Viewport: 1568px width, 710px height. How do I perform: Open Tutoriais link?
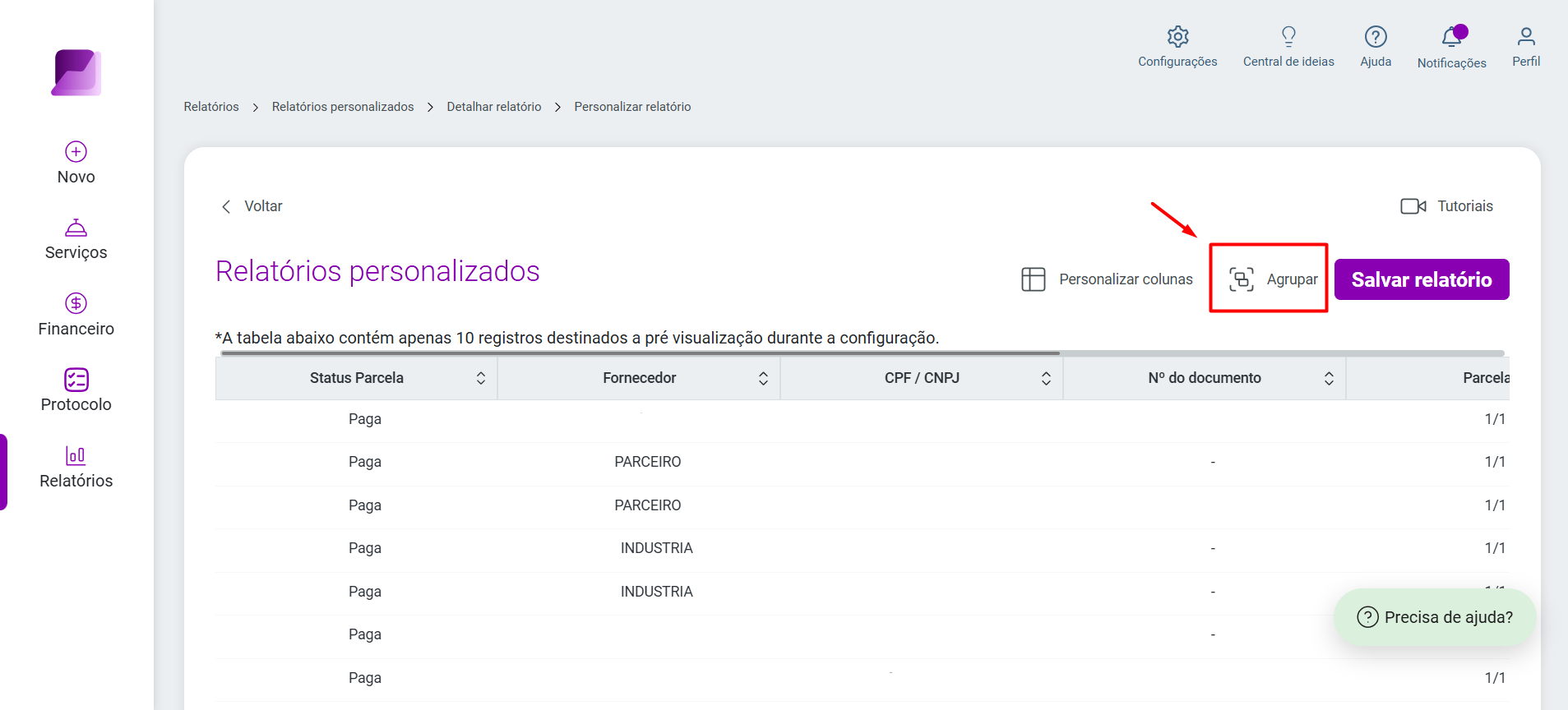pyautogui.click(x=1447, y=206)
